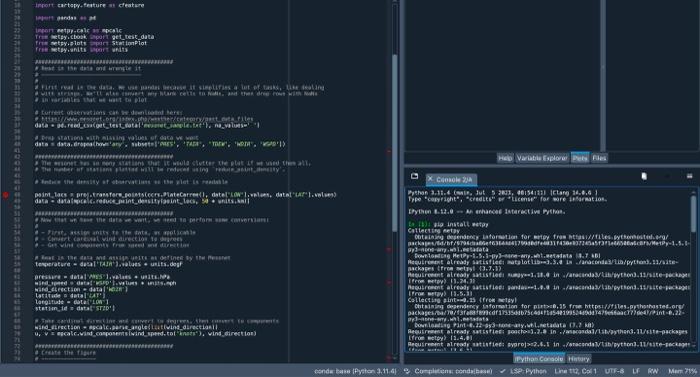Screen dimensions: 700x377
Task: Click the 'IPython 8.12.0' banner line in console
Action: coord(486,212)
